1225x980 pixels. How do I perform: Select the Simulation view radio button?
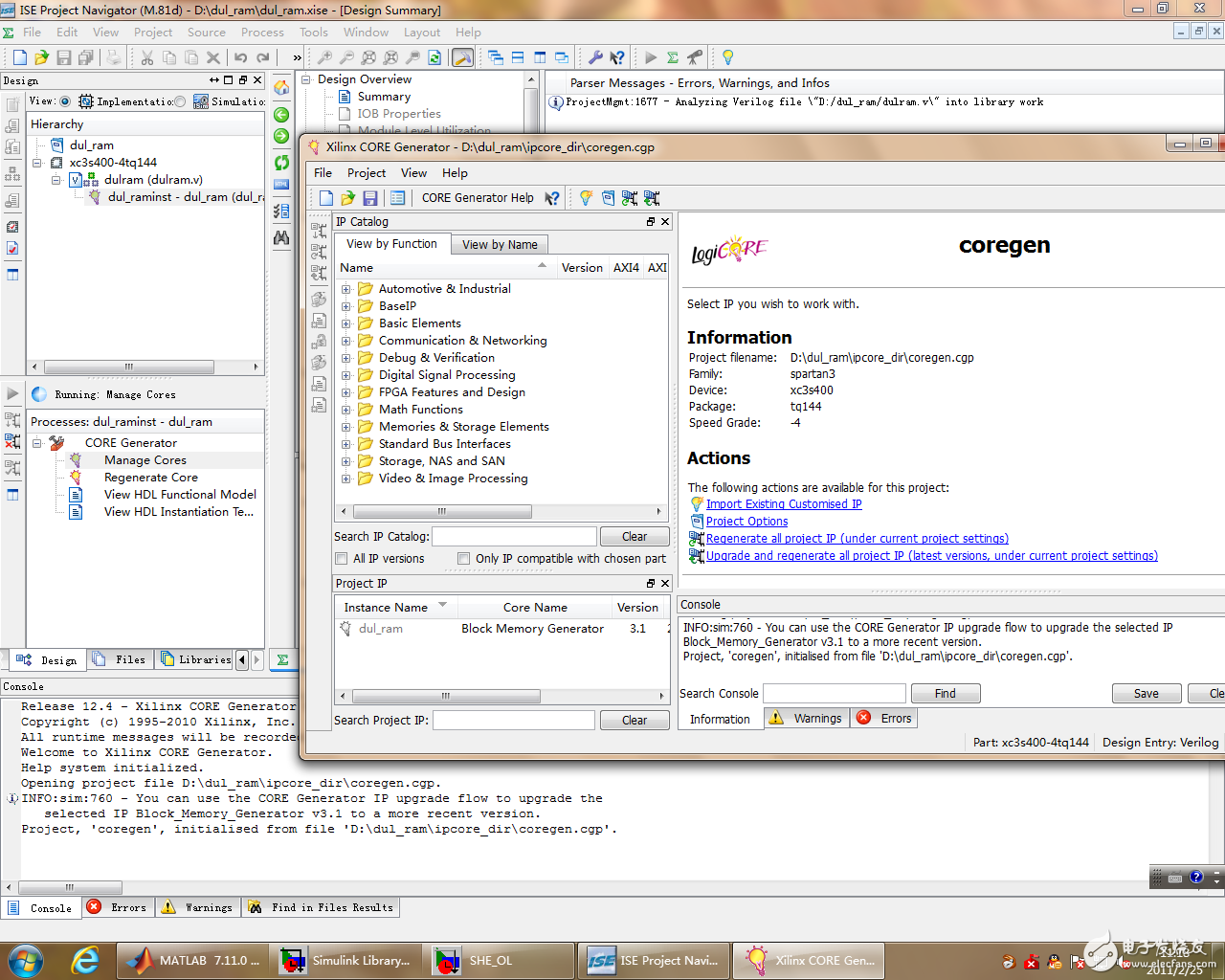181,101
